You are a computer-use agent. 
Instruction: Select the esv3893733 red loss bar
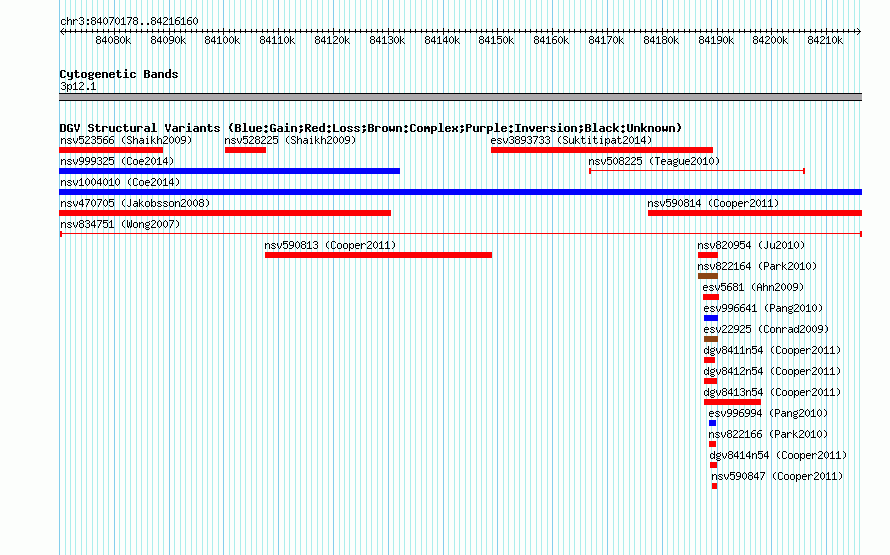coord(602,150)
